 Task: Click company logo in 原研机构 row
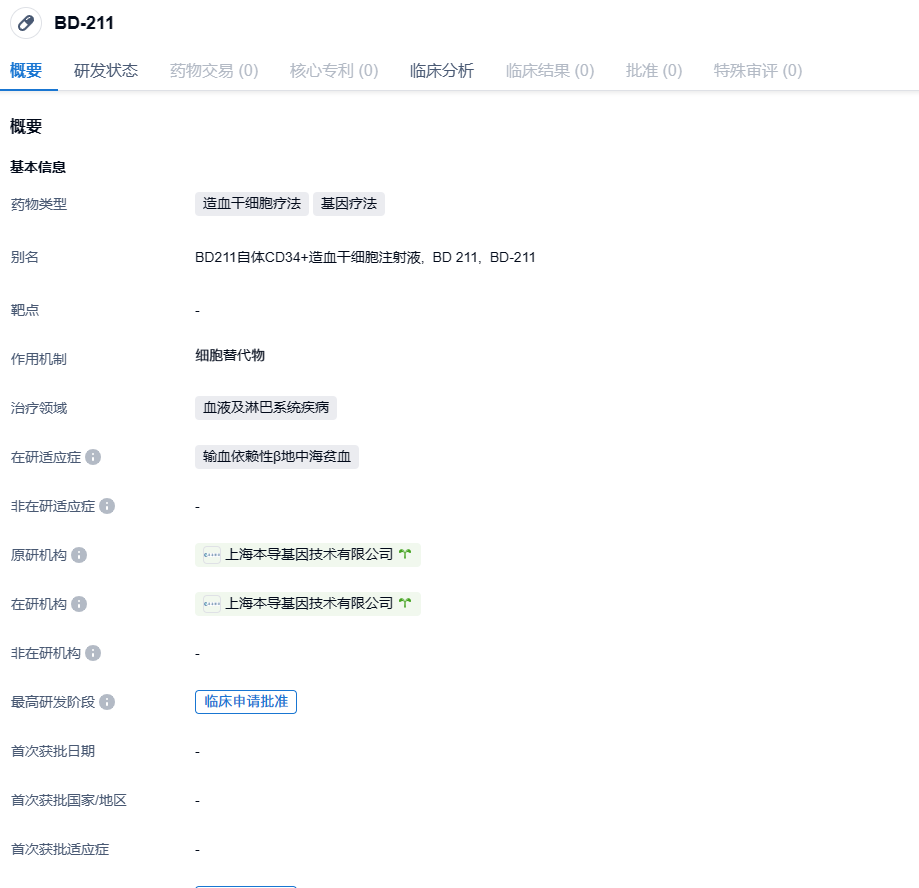(x=212, y=555)
